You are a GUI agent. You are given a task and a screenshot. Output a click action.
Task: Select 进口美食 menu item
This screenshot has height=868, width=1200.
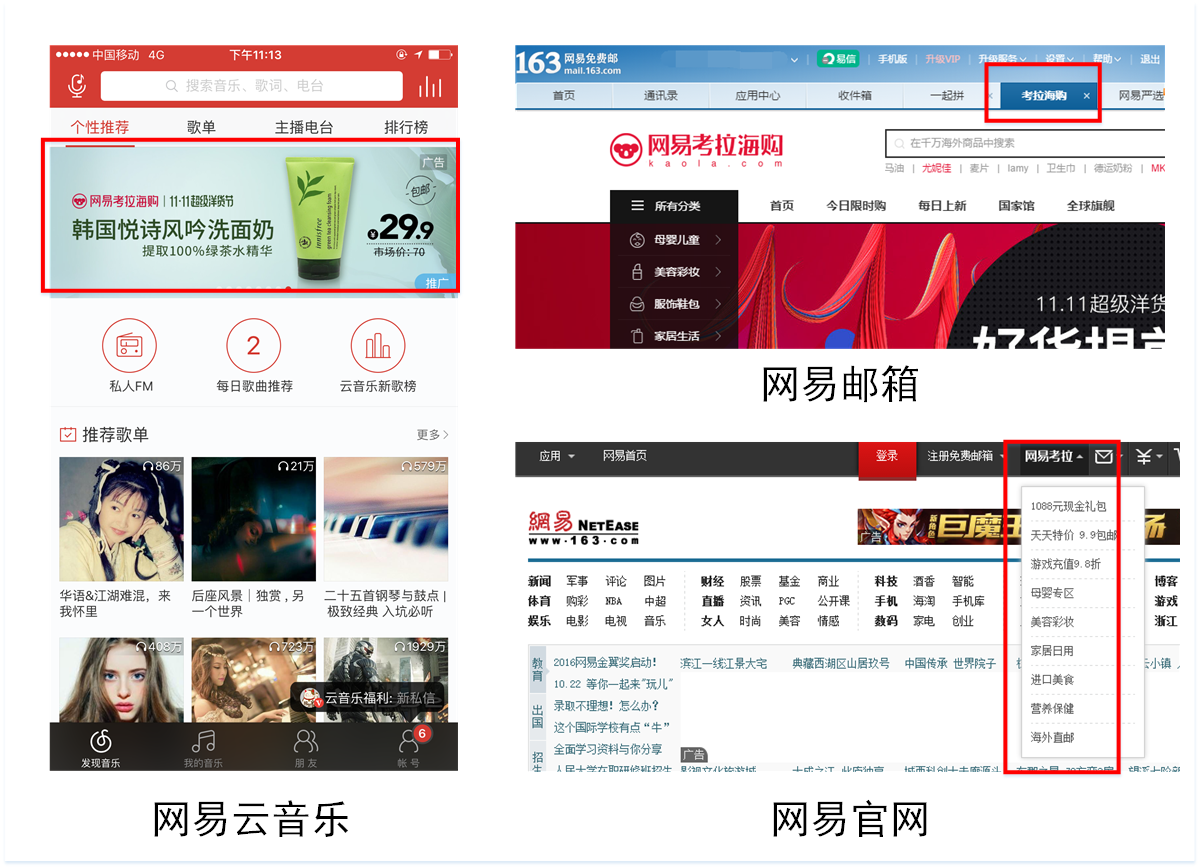(x=1052, y=680)
